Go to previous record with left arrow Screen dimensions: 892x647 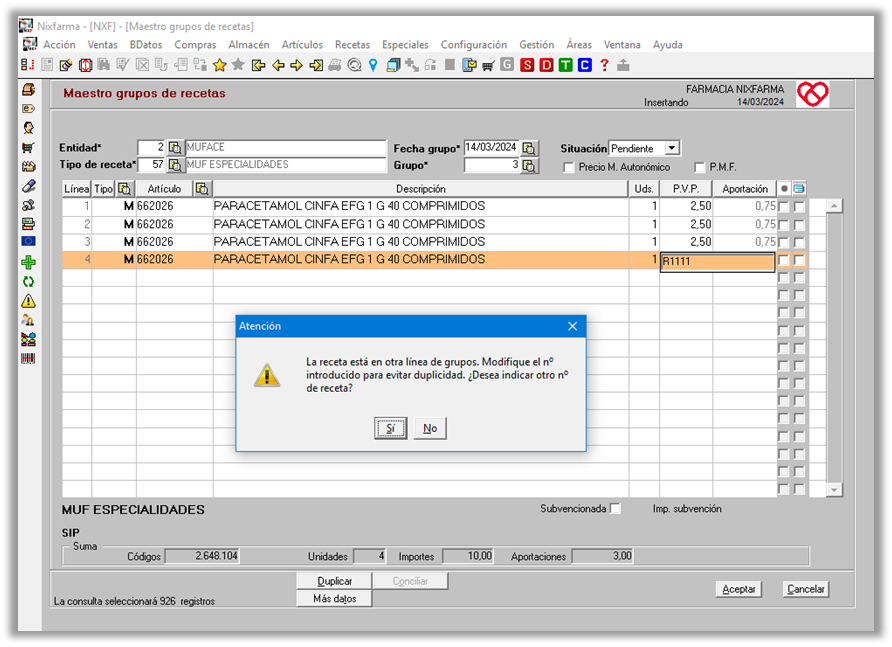point(278,65)
